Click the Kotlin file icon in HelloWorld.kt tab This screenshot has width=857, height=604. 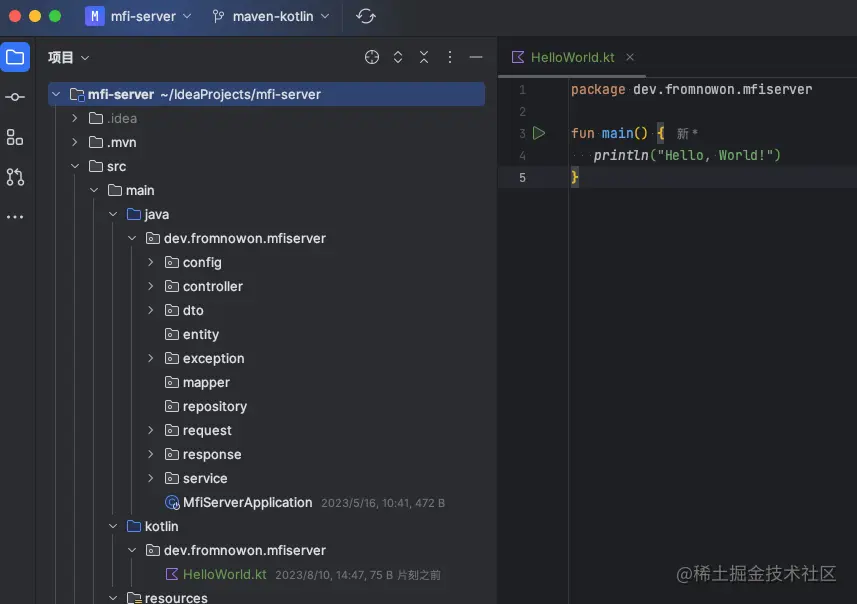pyautogui.click(x=517, y=57)
